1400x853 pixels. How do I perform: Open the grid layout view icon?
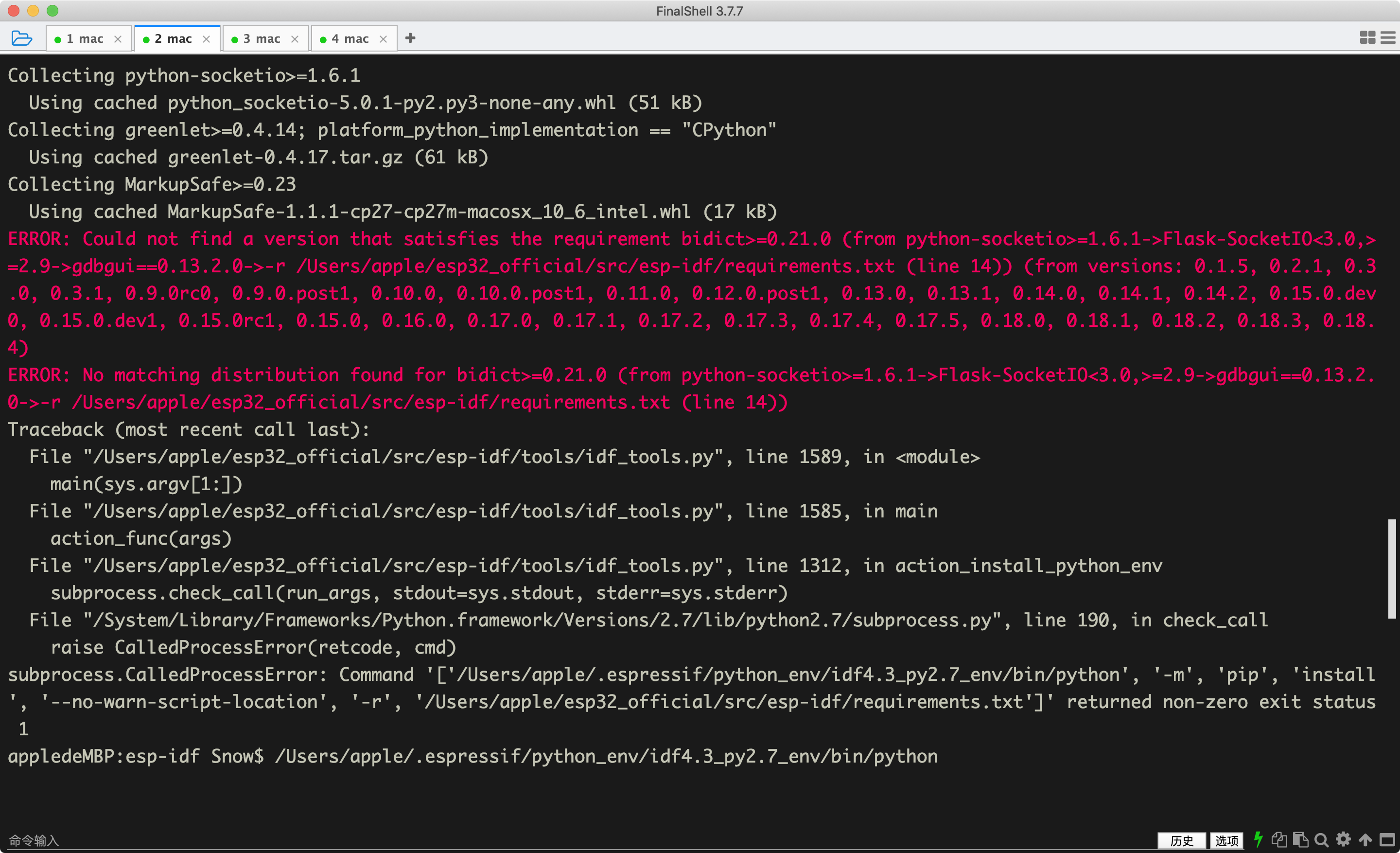(1367, 37)
